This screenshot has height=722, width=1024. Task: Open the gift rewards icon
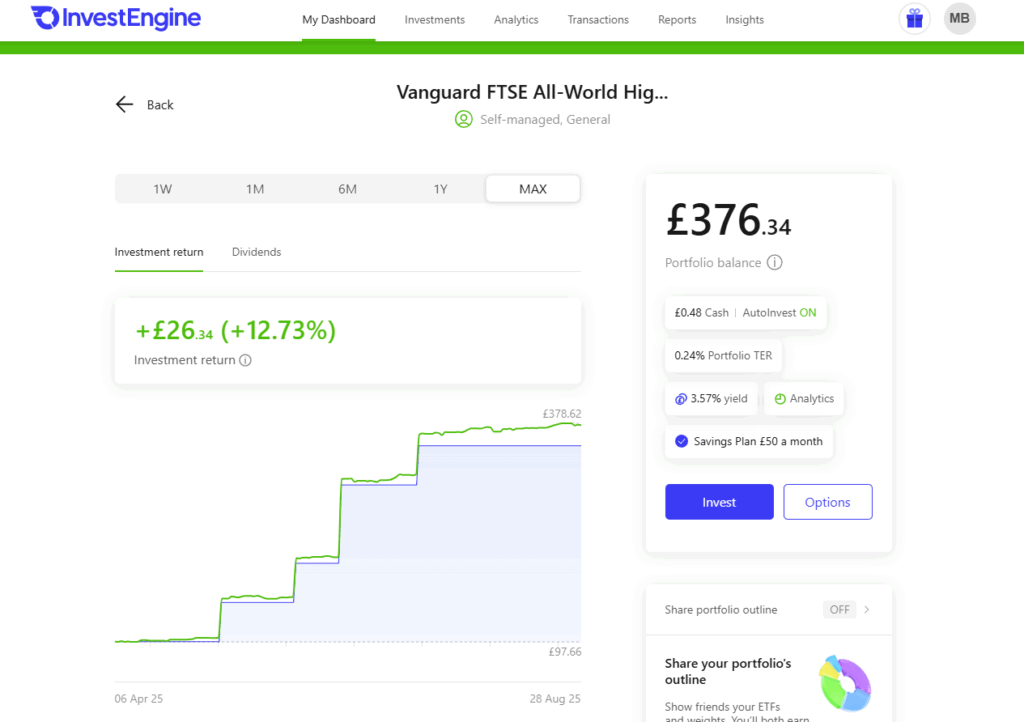(914, 18)
